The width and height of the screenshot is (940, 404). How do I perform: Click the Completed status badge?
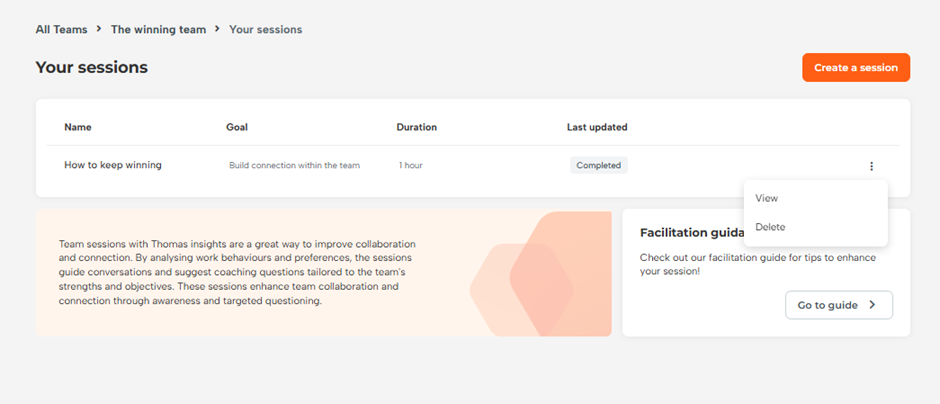click(599, 165)
